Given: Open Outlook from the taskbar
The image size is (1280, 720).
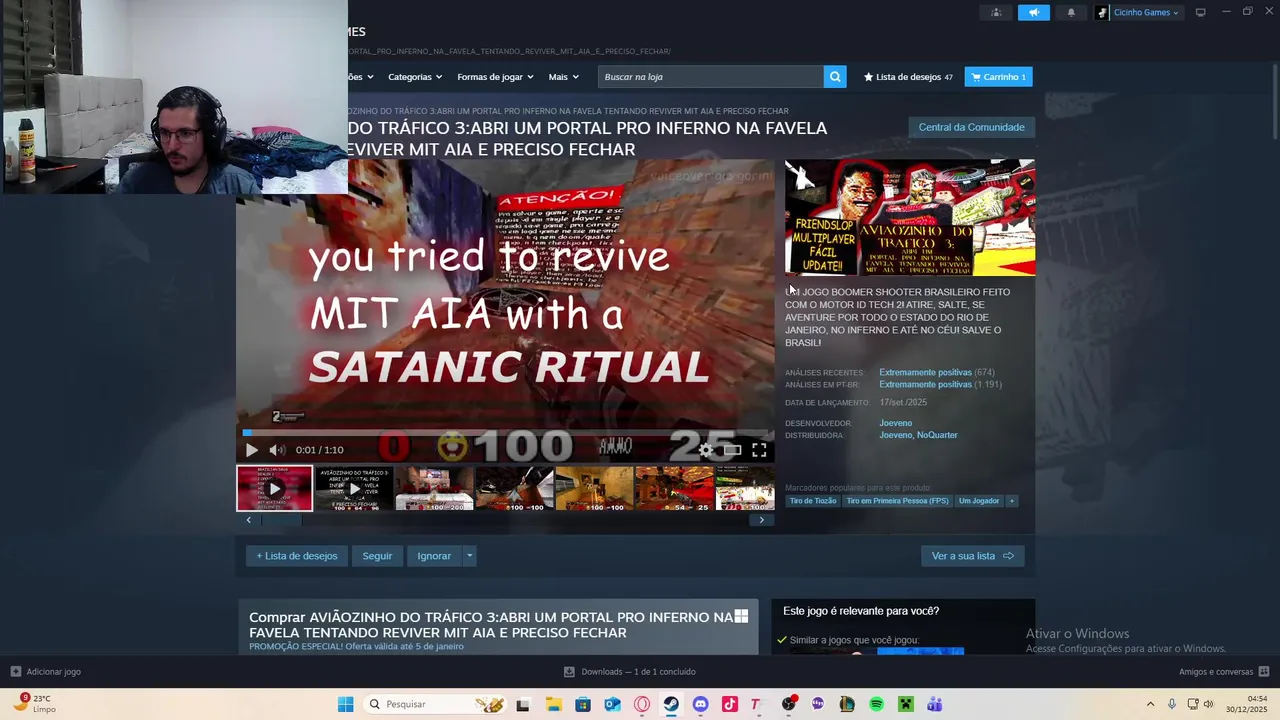Looking at the screenshot, I should click(x=612, y=704).
